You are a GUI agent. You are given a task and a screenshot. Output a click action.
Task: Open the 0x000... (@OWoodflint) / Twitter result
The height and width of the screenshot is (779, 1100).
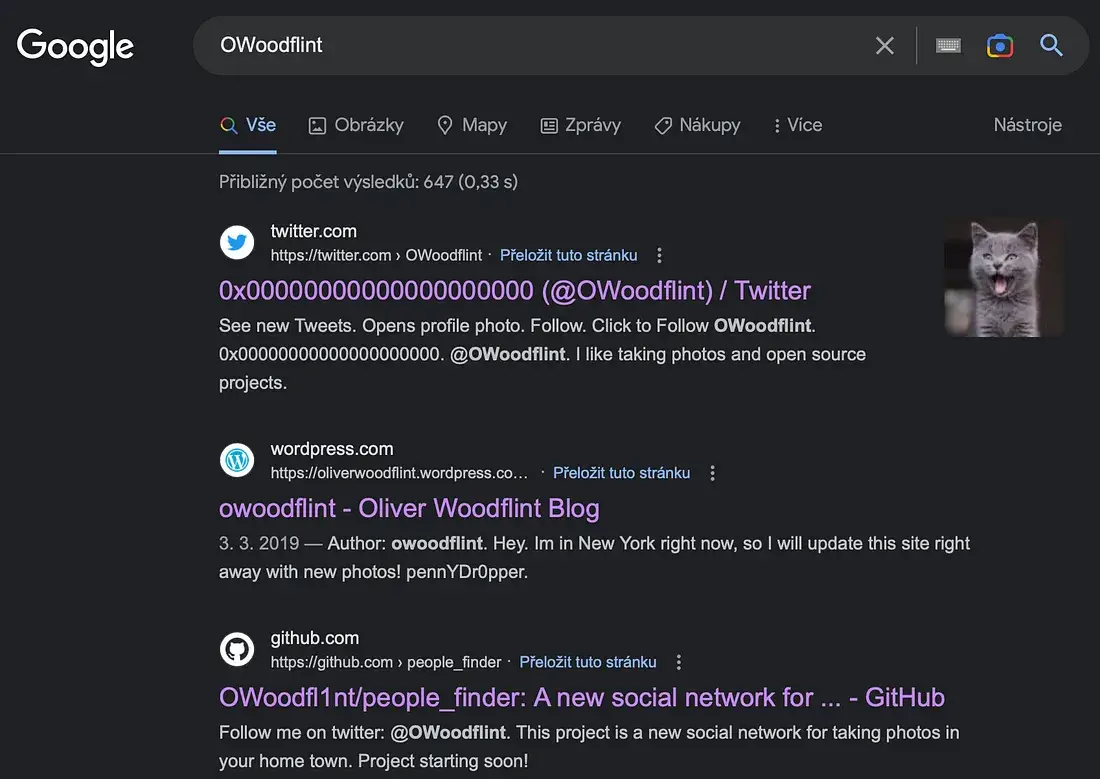coord(514,291)
